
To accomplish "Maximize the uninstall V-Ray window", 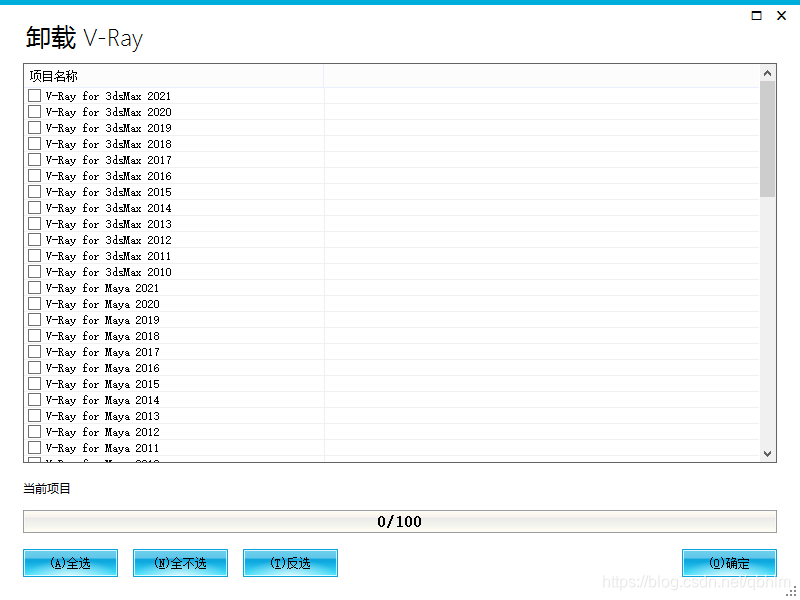I will (x=757, y=16).
